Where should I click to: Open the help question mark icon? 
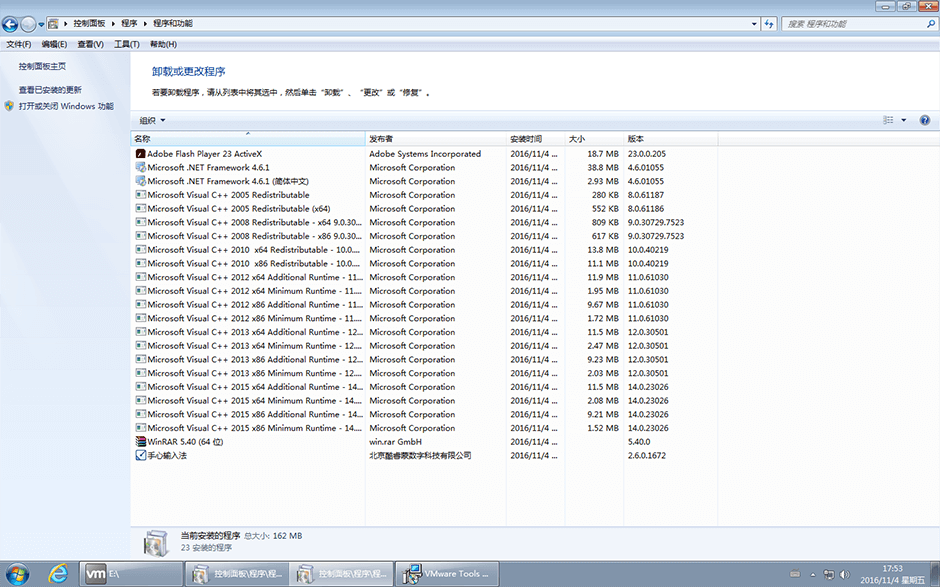click(924, 121)
